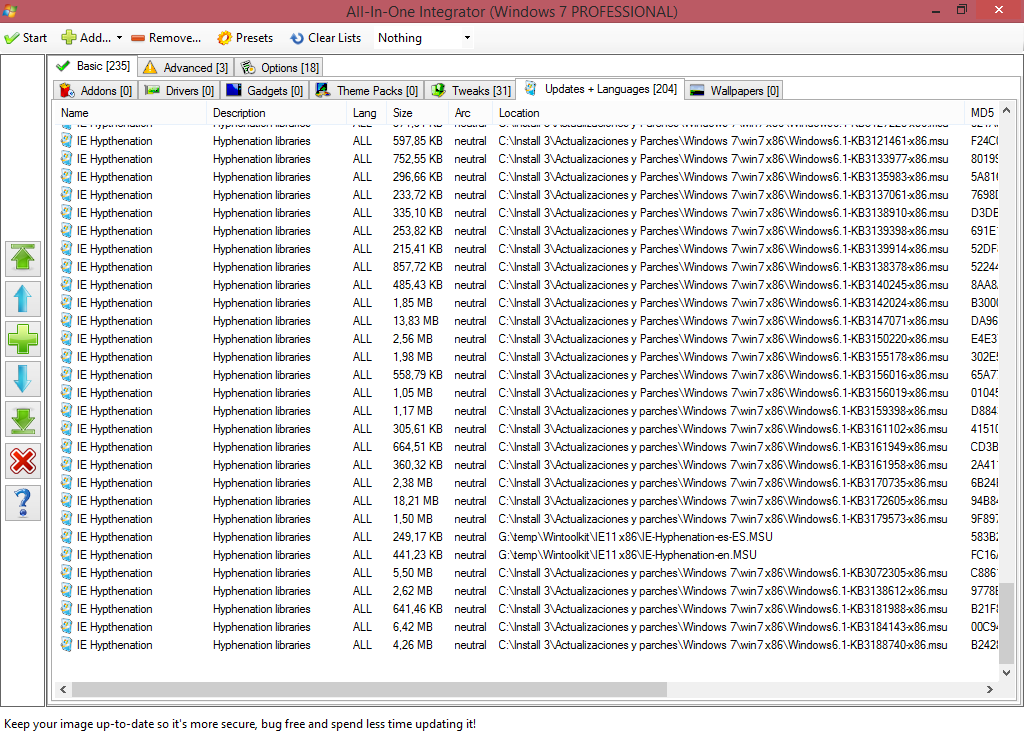This screenshot has height=738, width=1024.
Task: Sort by the Name column header
Action: [x=131, y=112]
